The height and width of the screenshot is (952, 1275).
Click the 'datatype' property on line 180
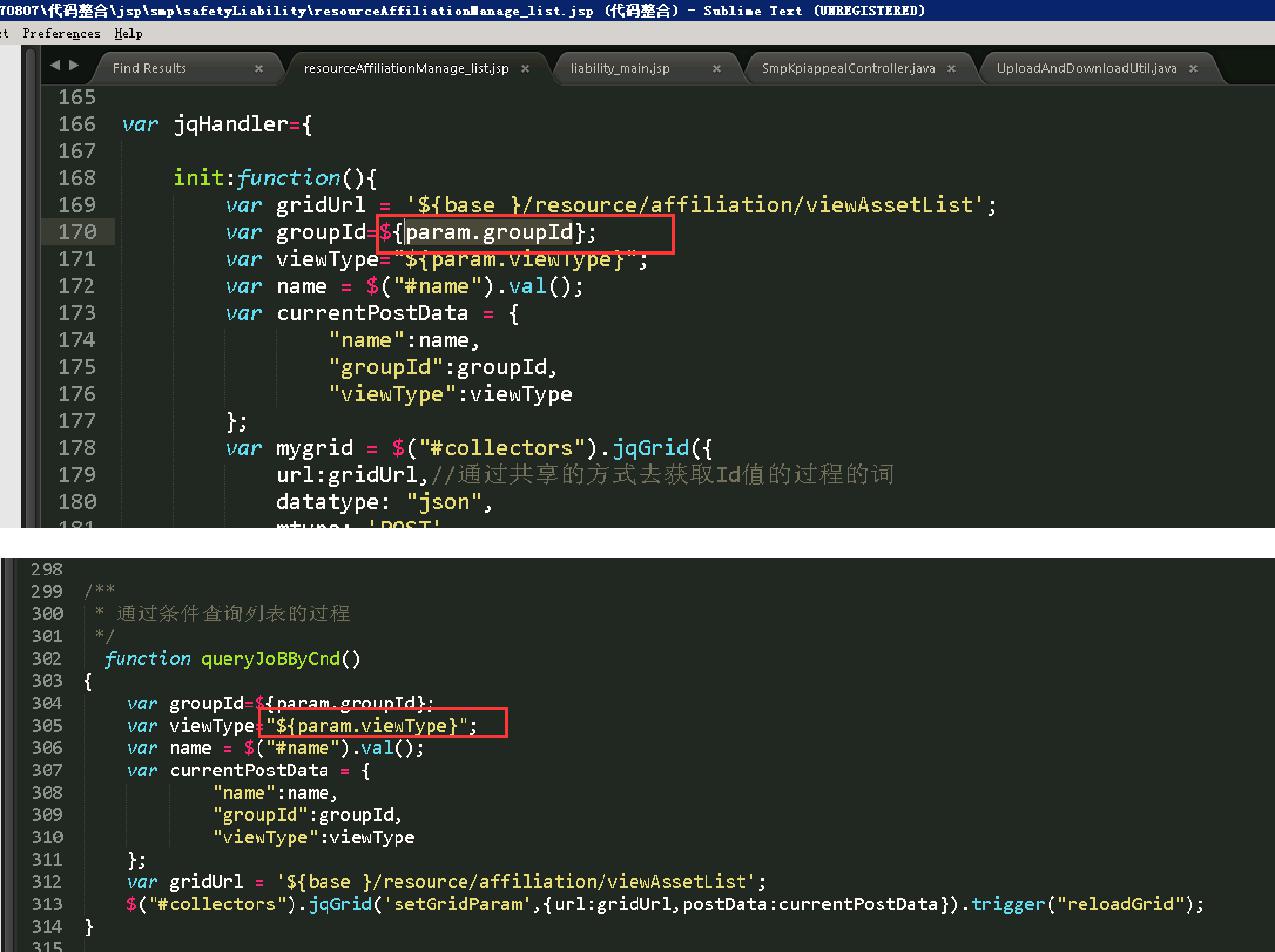[328, 502]
